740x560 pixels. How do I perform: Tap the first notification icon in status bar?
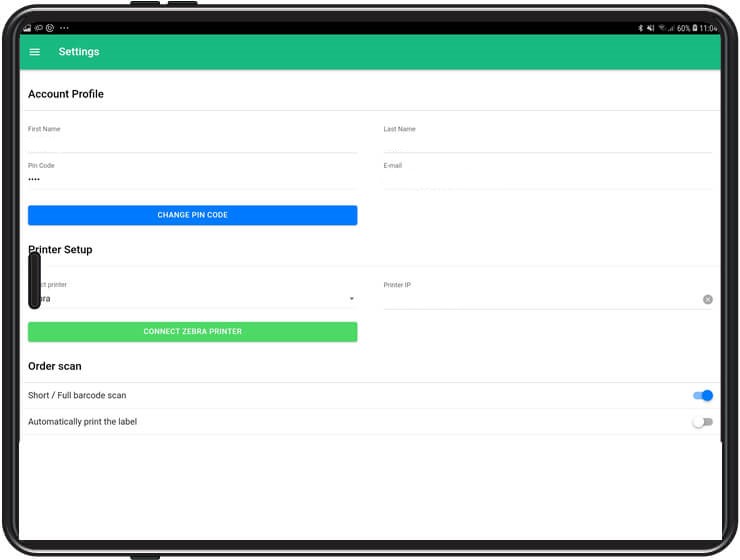pyautogui.click(x=28, y=28)
